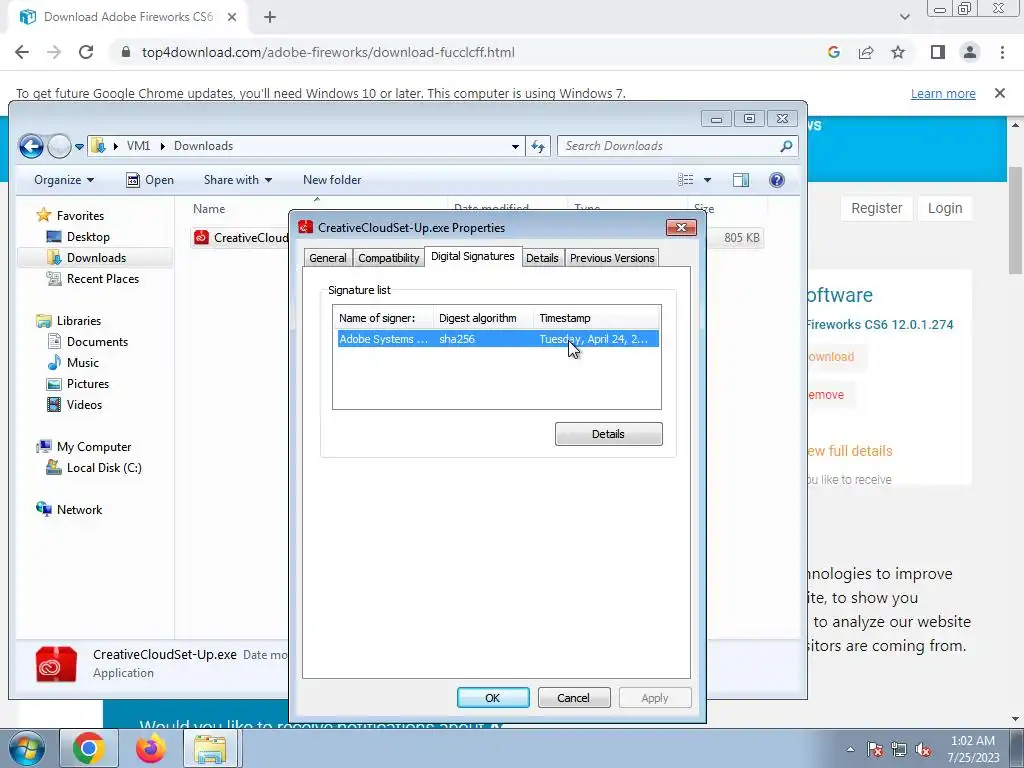Image resolution: width=1024 pixels, height=768 pixels.
Task: Dismiss the Chrome update notice
Action: [999, 93]
